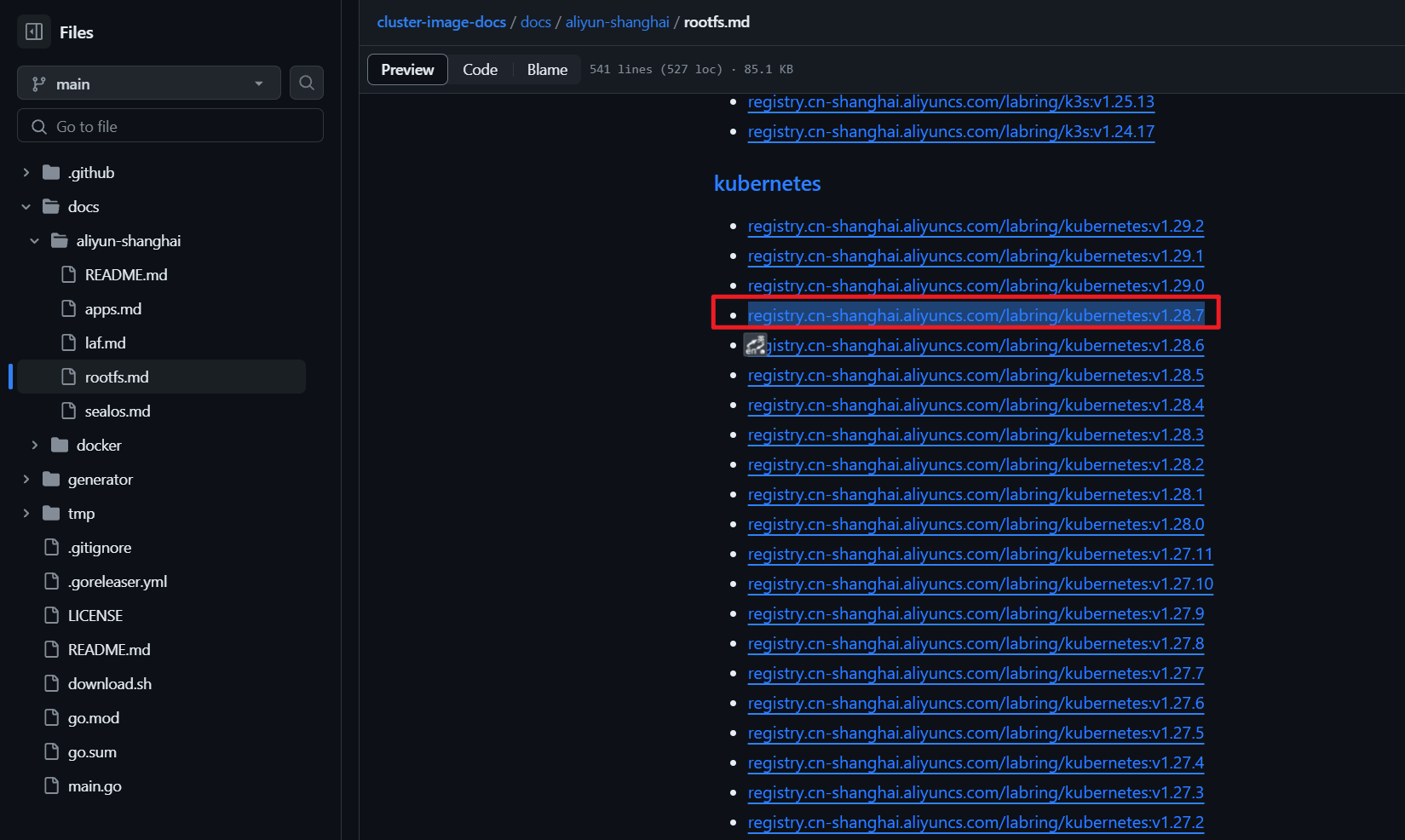Image resolution: width=1405 pixels, height=840 pixels.
Task: Click the file icon beside go.sum
Action: pyautogui.click(x=52, y=751)
